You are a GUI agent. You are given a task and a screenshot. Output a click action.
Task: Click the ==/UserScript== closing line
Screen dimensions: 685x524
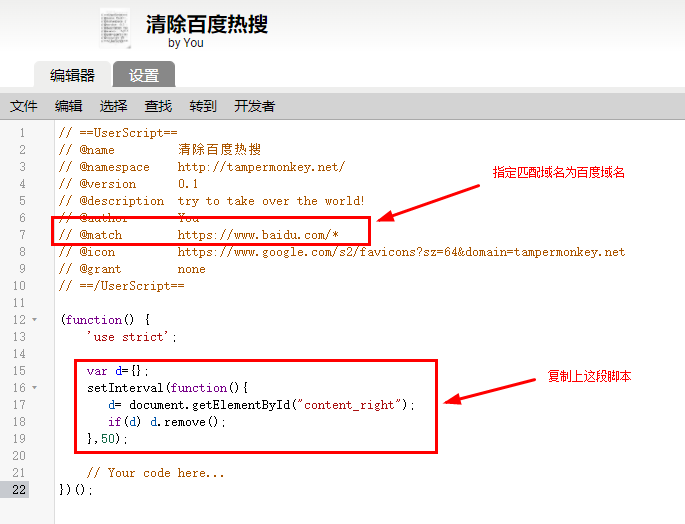(x=121, y=286)
